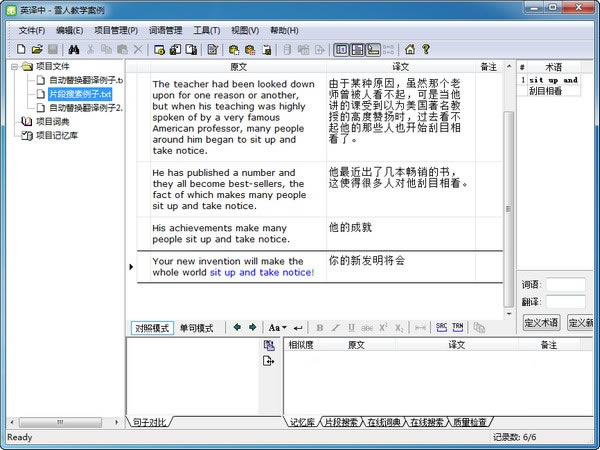Switch to 单句模式 view mode
The image size is (600, 450).
196,328
